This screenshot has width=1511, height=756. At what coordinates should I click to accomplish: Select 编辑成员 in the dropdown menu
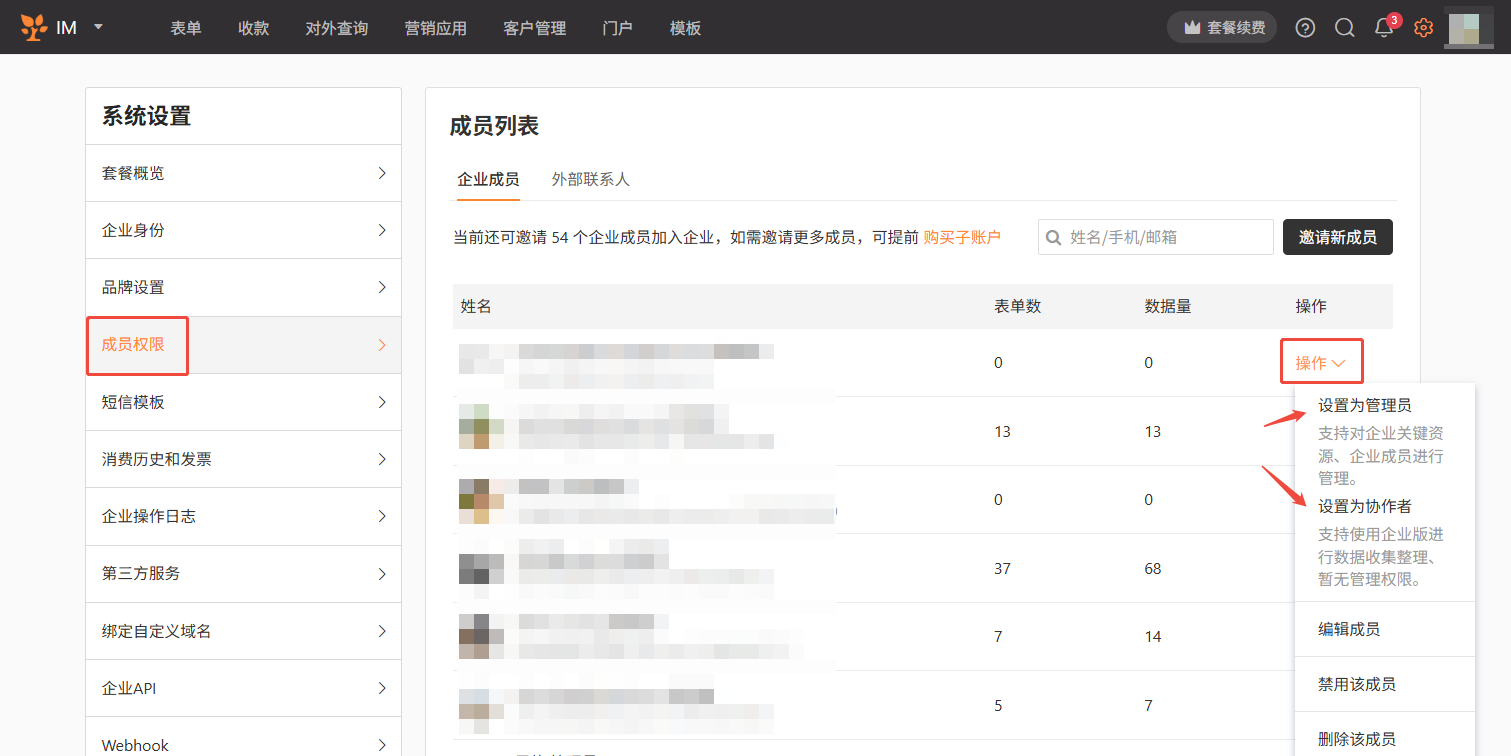point(1349,629)
